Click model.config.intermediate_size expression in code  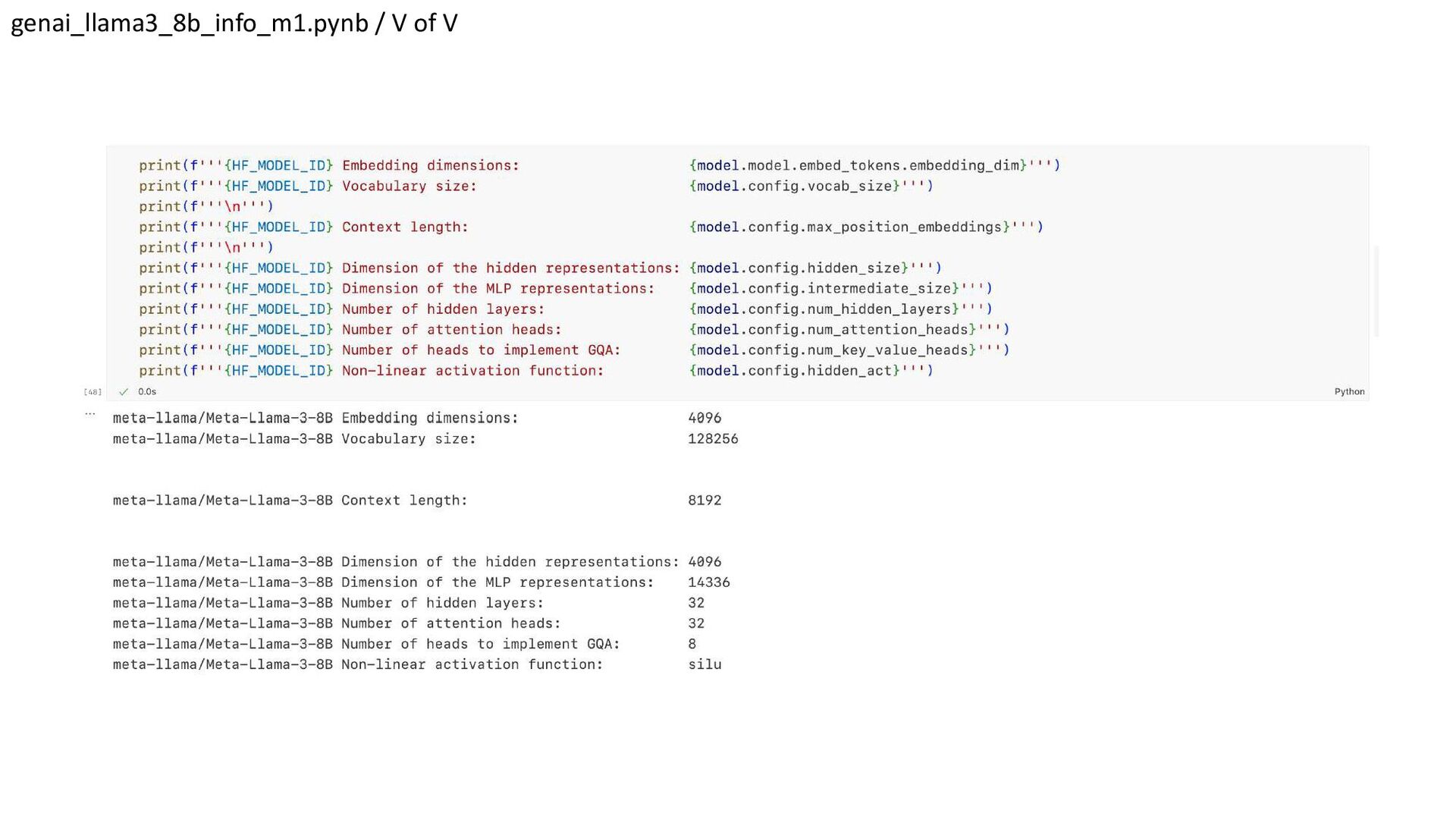click(824, 289)
